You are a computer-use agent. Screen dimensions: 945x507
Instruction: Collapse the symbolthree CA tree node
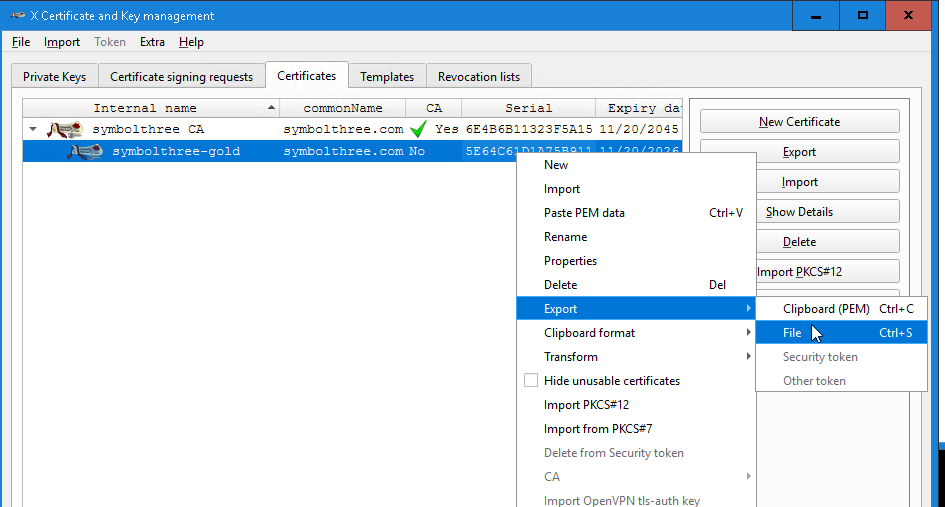[33, 129]
